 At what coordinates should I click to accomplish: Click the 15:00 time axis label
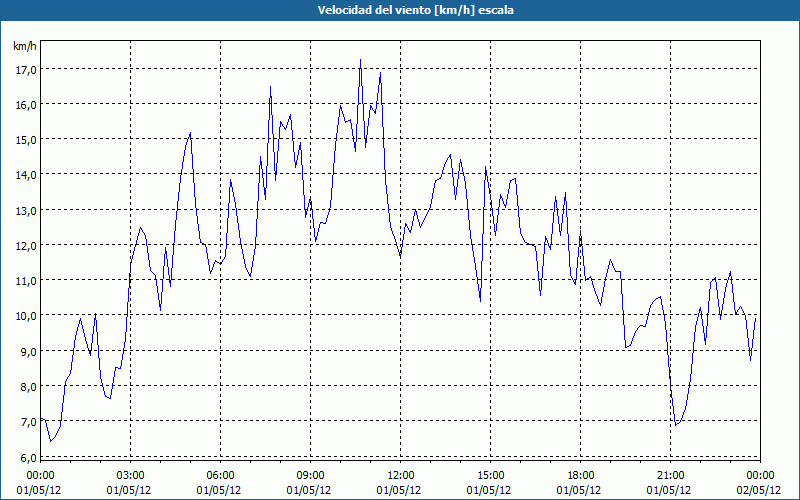(490, 476)
